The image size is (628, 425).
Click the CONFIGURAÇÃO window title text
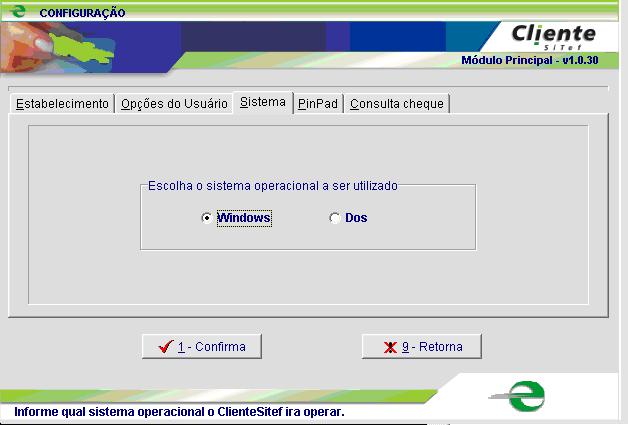click(x=82, y=13)
